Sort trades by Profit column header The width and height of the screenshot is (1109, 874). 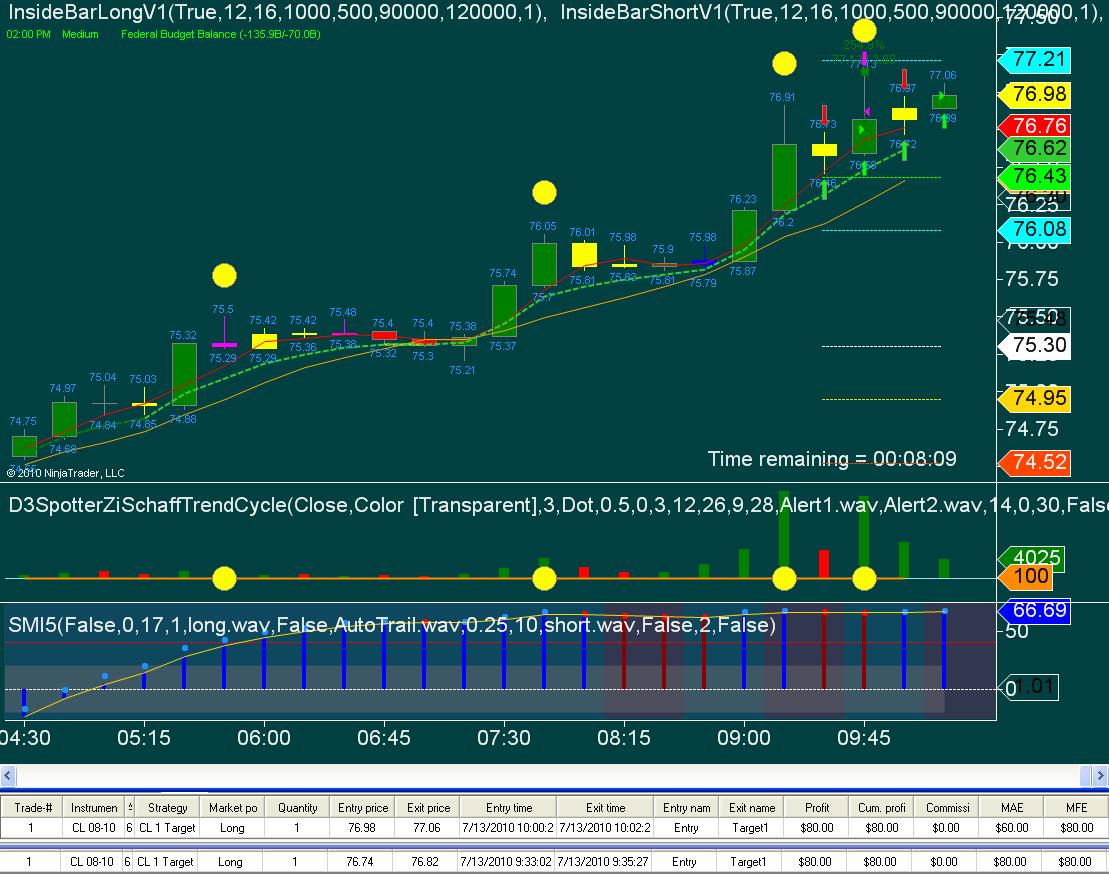tap(817, 808)
